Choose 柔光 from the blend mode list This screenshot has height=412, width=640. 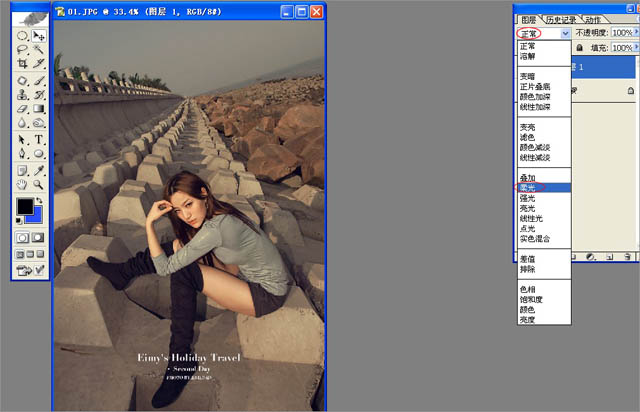coord(527,187)
